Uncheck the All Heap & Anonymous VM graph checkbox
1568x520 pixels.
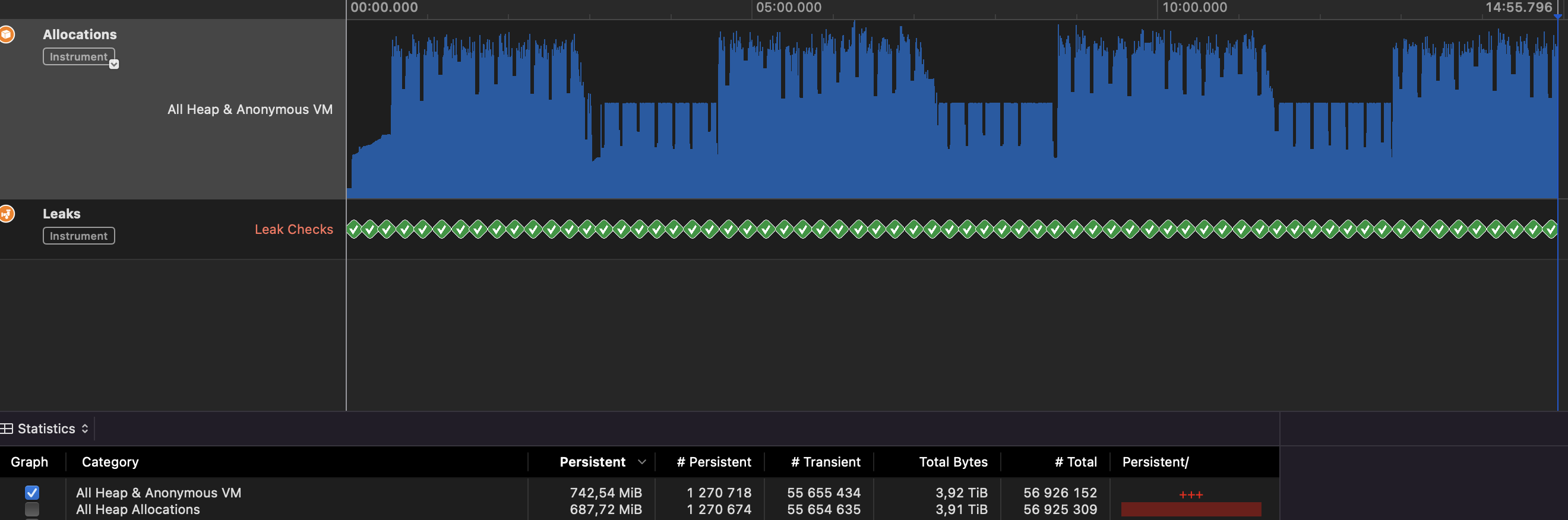[32, 493]
